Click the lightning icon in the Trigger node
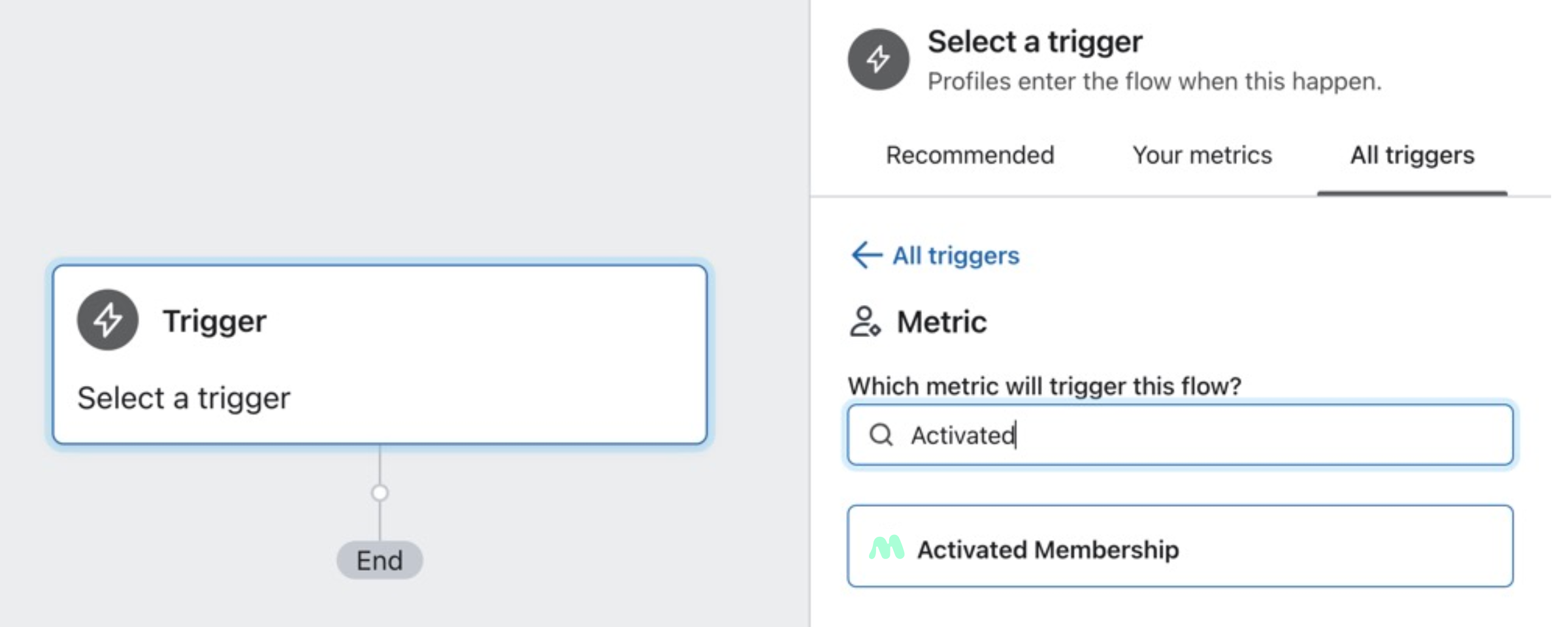Image resolution: width=1568 pixels, height=627 pixels. 108,320
